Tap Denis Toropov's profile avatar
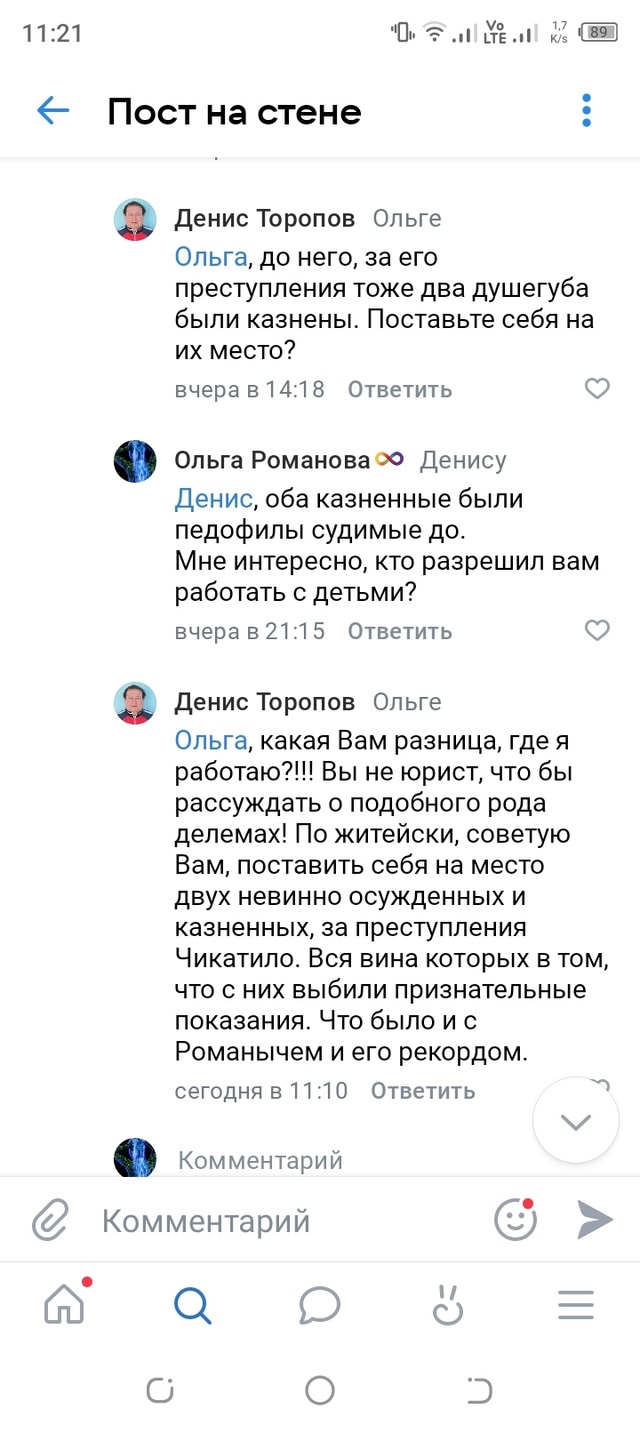 click(135, 218)
